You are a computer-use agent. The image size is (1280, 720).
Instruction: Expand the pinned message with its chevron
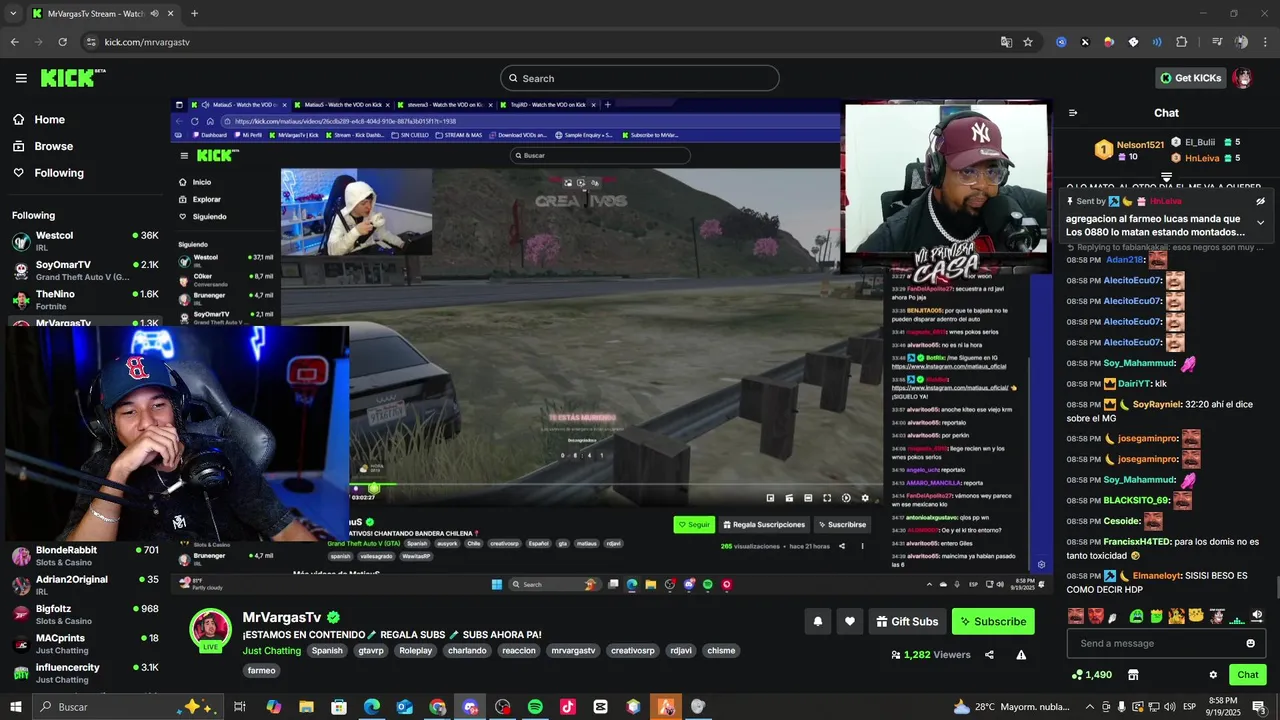1260,223
